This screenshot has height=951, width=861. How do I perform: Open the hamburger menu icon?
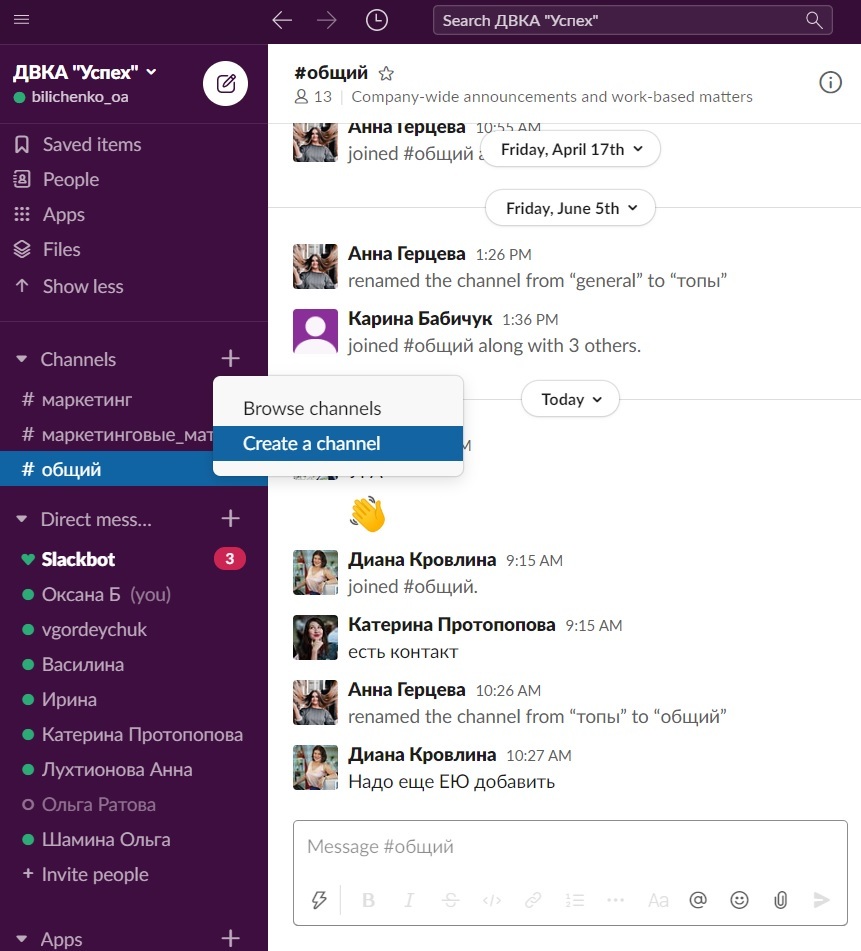(x=21, y=19)
